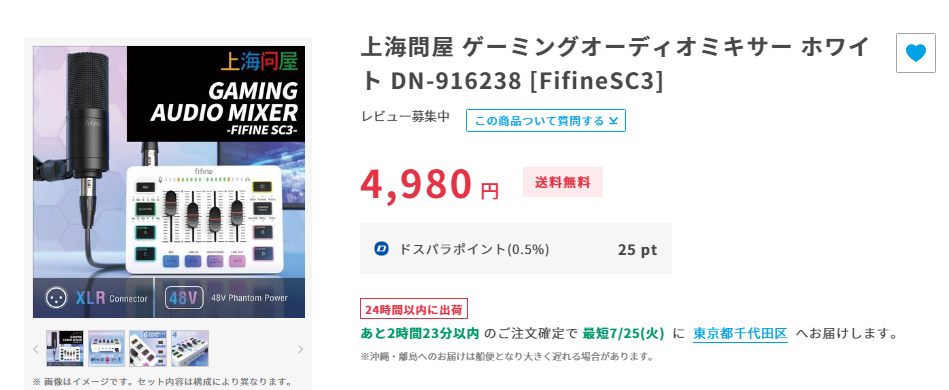Screen dimensions: 949x390
Task: Click the レビュー募集中 review text
Action: tap(406, 117)
